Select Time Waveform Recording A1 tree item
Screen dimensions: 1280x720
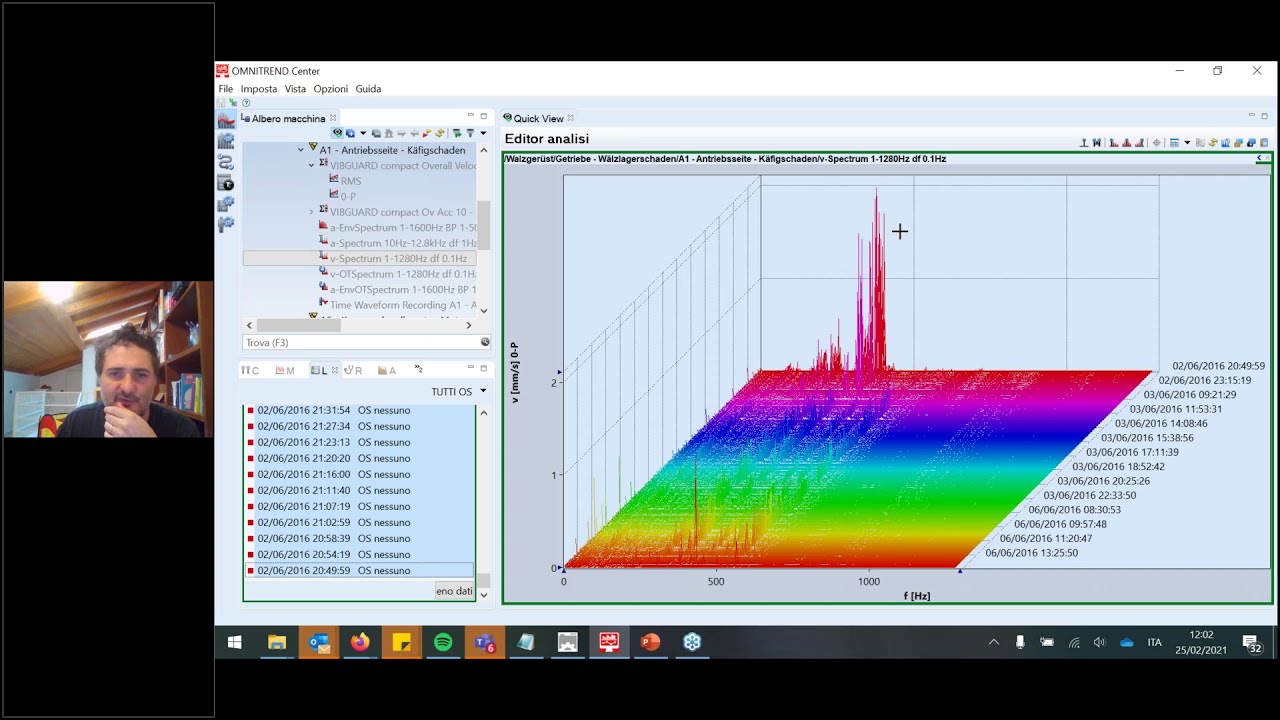403,305
